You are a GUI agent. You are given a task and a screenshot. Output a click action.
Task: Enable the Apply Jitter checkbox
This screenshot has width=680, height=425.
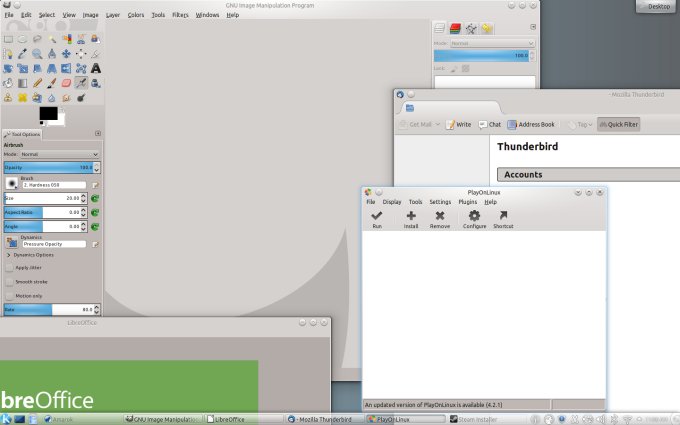coord(9,268)
